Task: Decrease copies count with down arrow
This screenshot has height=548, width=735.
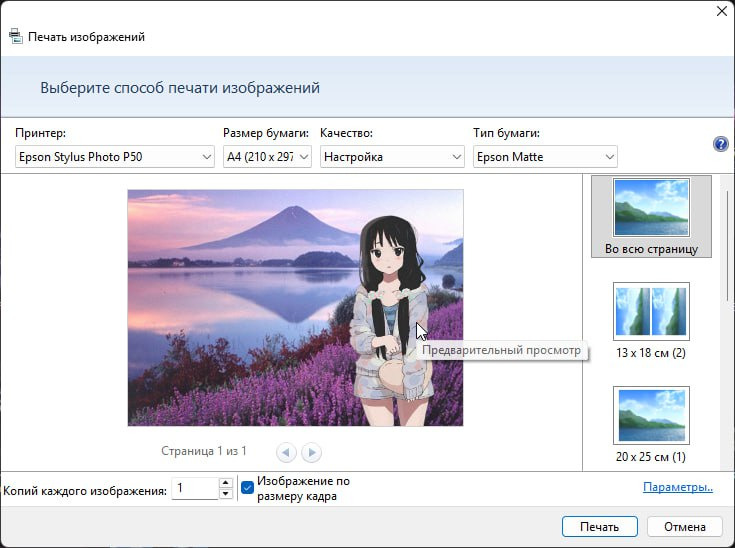Action: tap(225, 493)
